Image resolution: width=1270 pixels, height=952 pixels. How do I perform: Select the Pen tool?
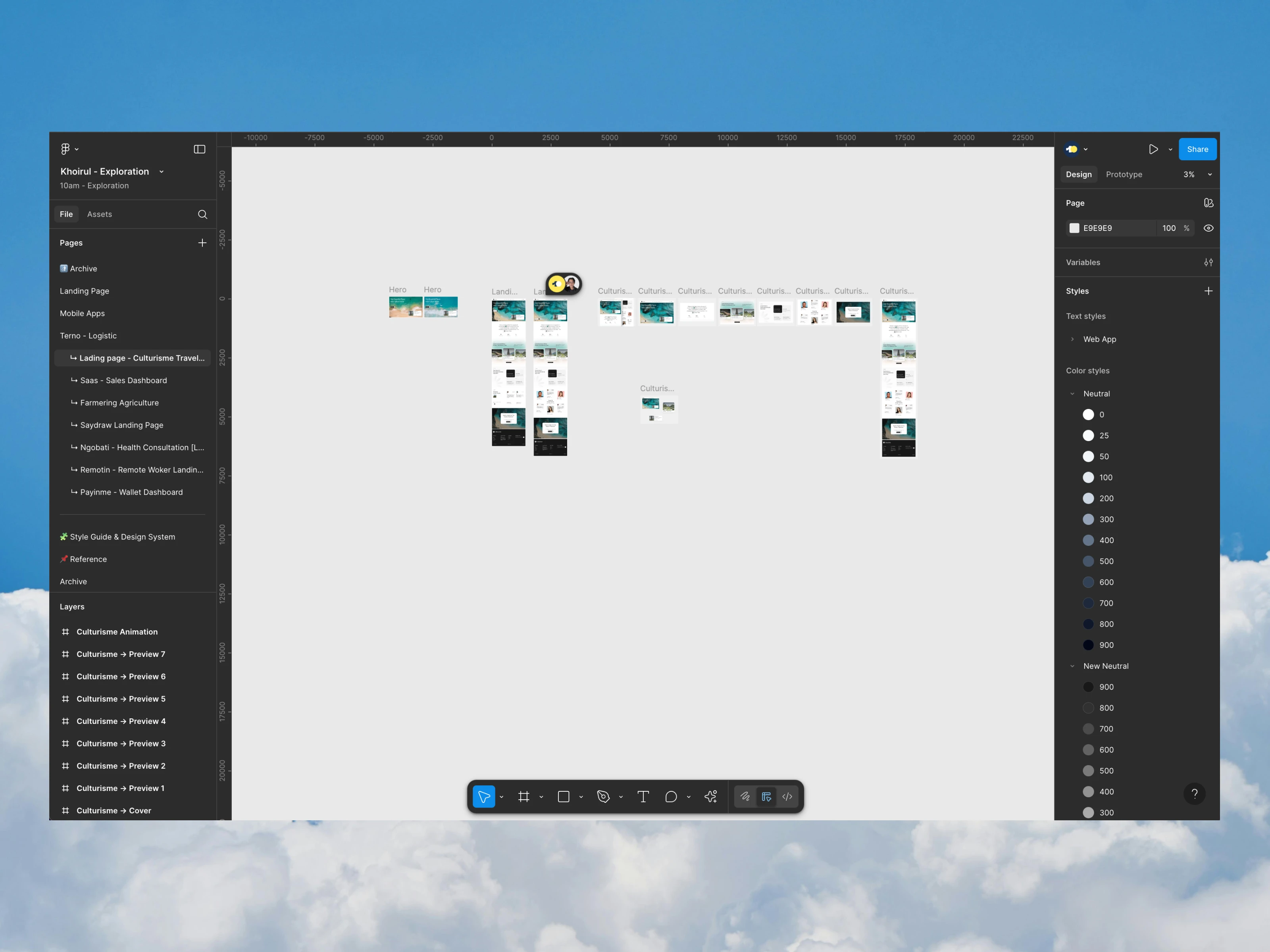pyautogui.click(x=603, y=797)
